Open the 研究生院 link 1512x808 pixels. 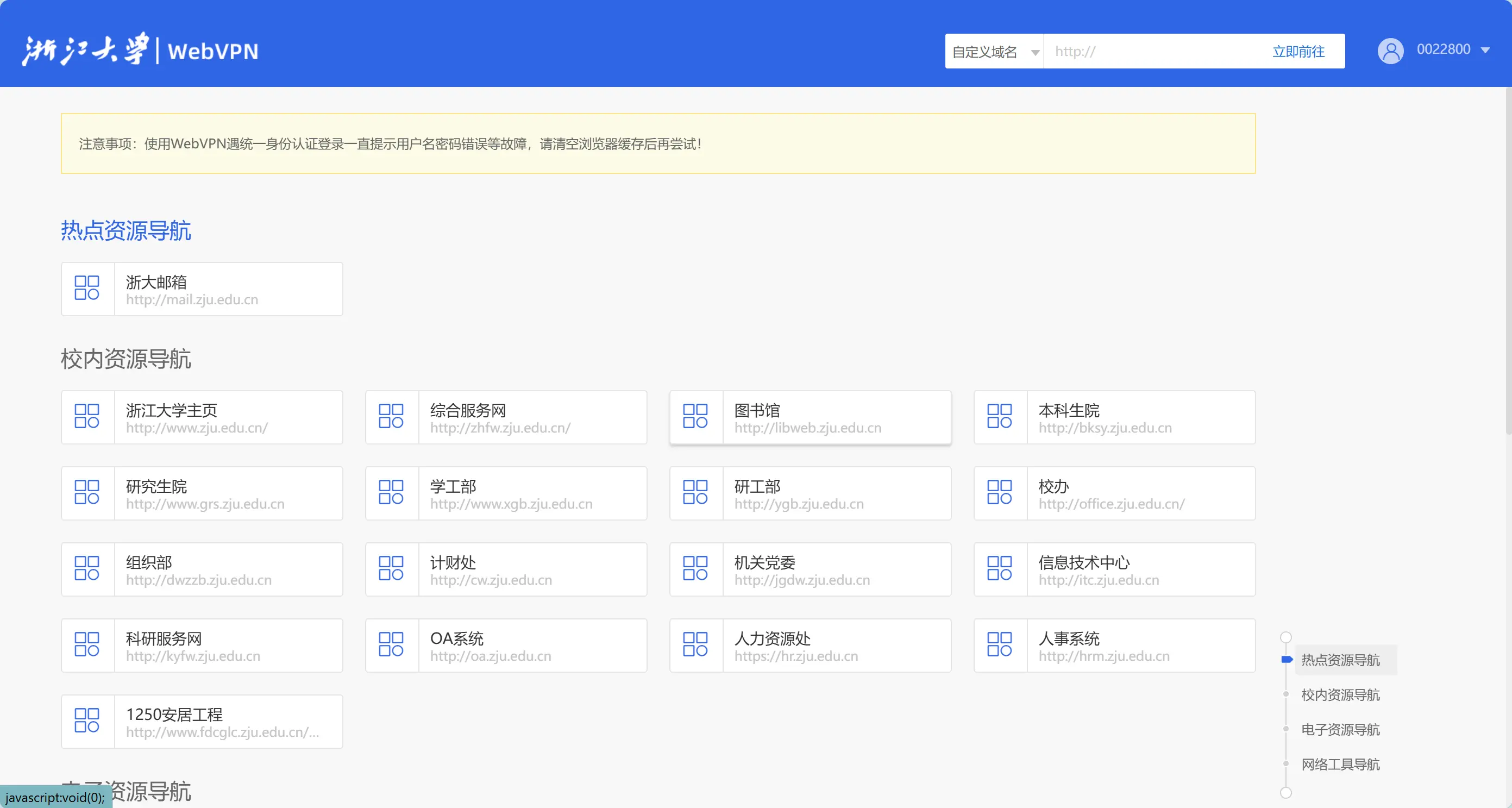(x=202, y=493)
